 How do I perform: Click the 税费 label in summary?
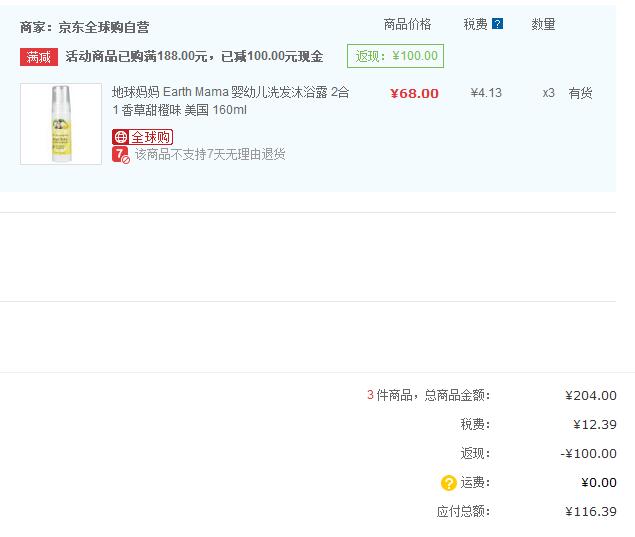click(x=475, y=424)
